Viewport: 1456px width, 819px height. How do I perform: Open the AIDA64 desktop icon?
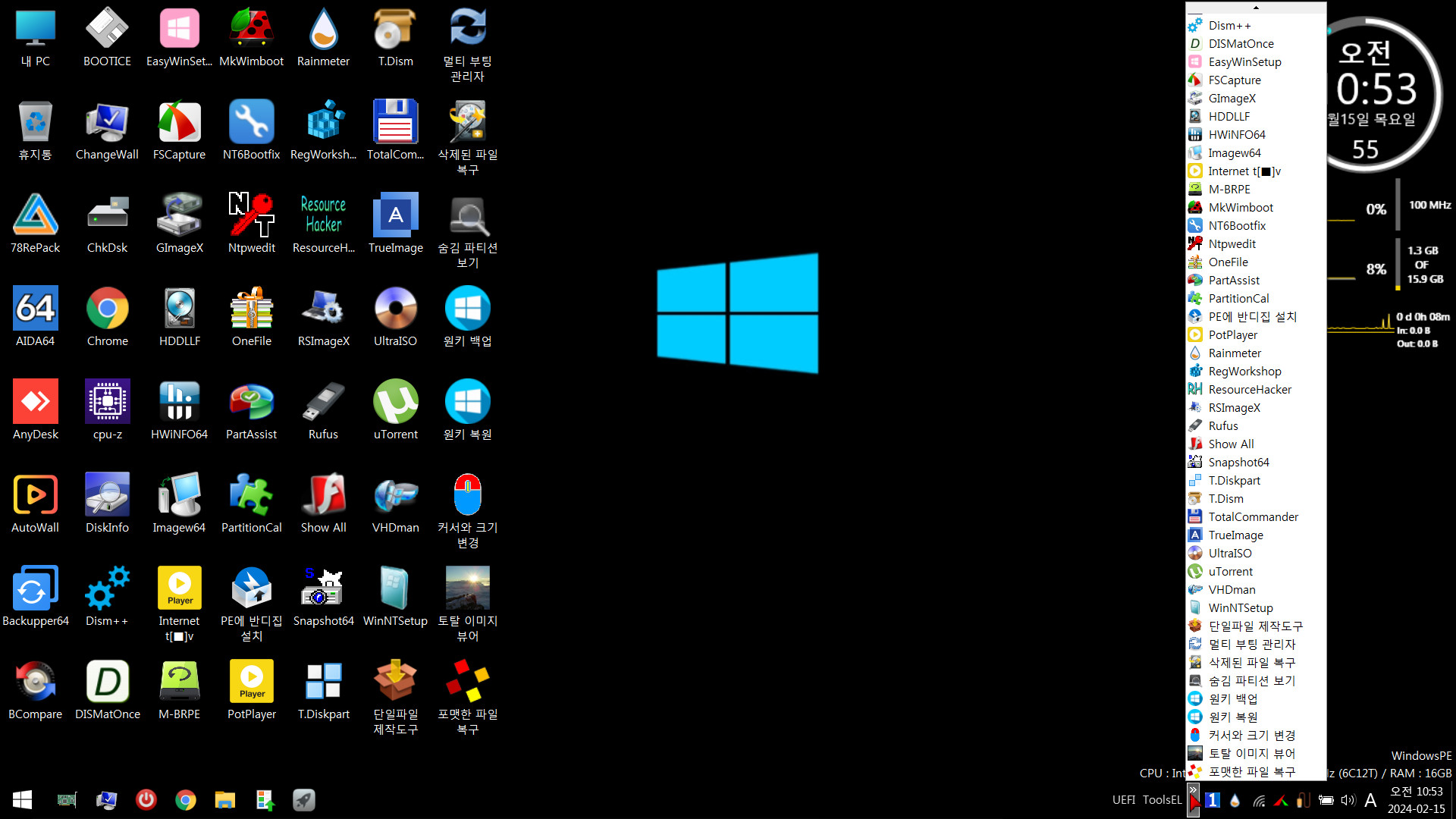(x=35, y=318)
